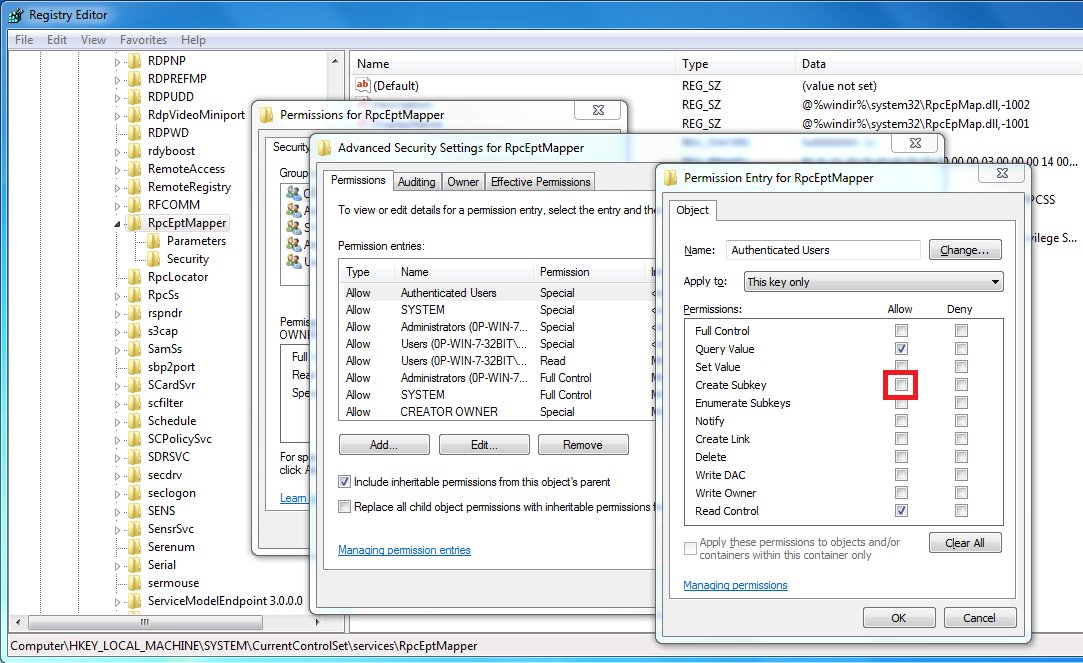
Task: Click OK in Permission Entry dialog
Action: [x=899, y=617]
